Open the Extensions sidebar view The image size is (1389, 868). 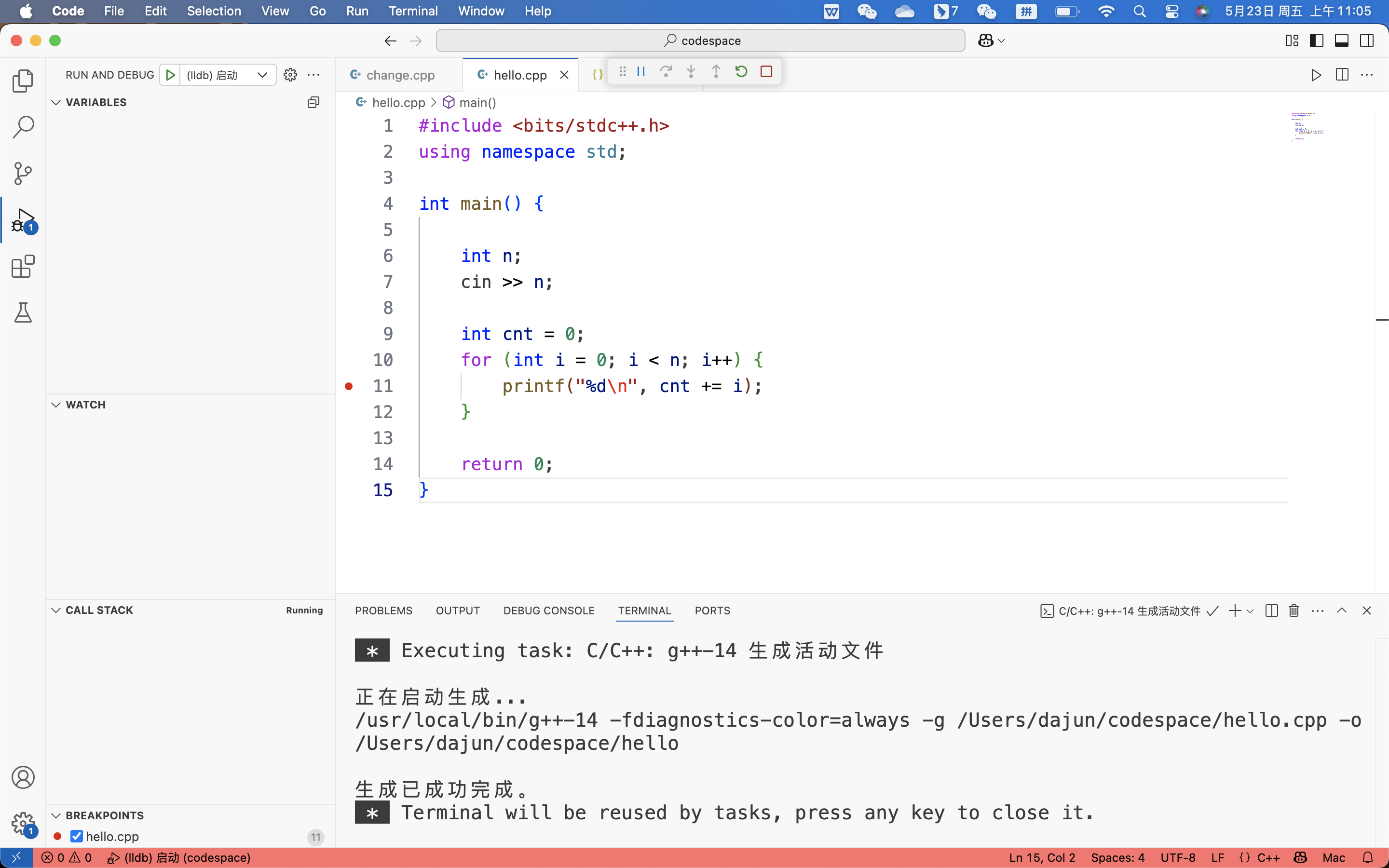tap(23, 267)
